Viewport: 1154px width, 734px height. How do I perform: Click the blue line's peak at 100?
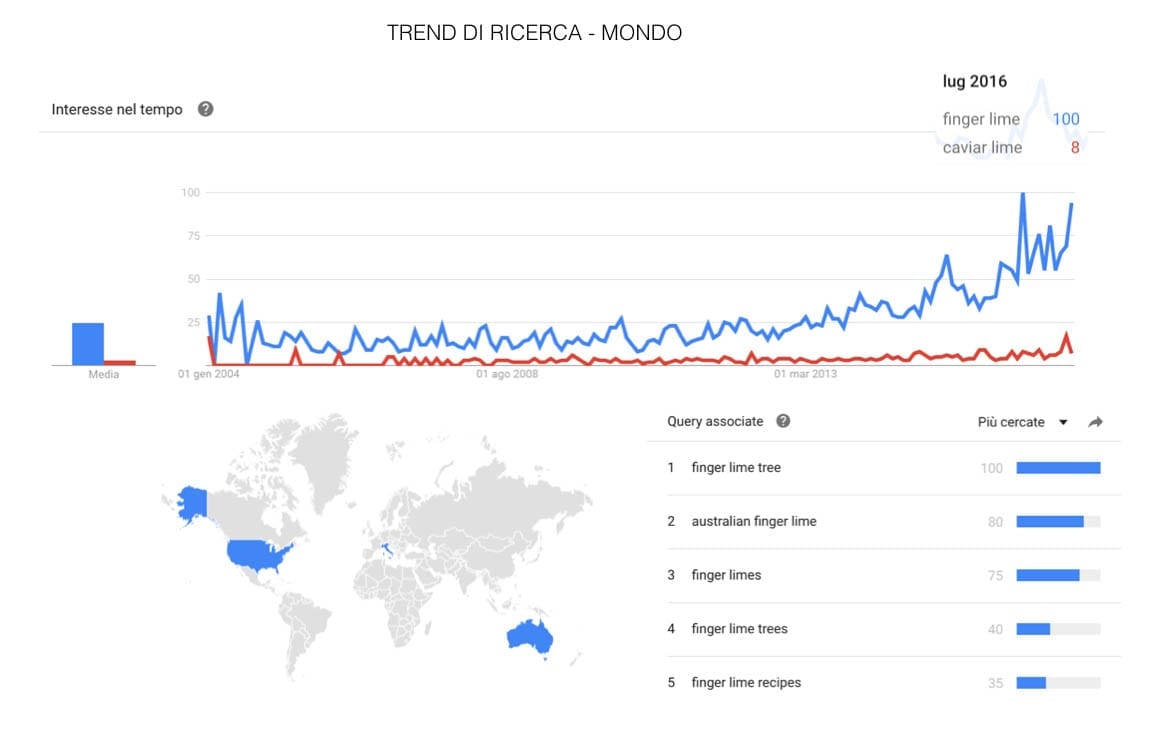1022,194
